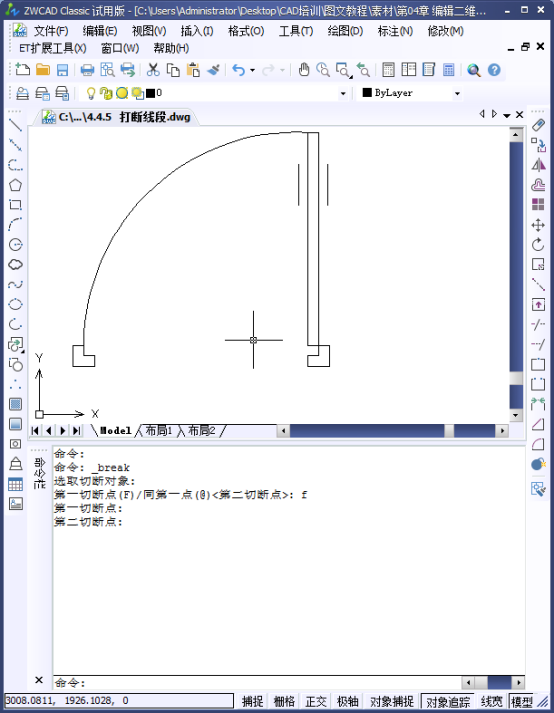The image size is (554, 713).
Task: Toggle 极轴 polar tracking
Action: [x=348, y=701]
